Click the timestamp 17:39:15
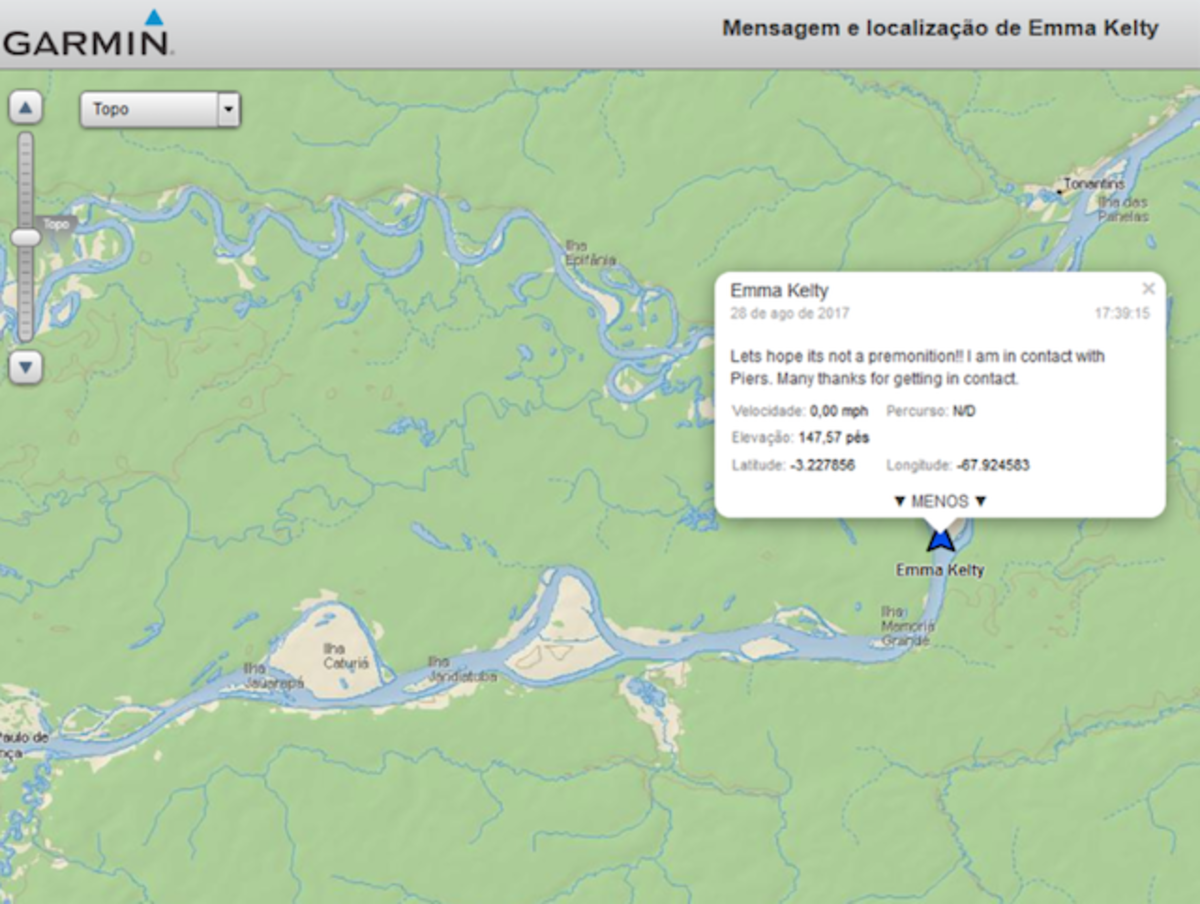 pos(1122,313)
